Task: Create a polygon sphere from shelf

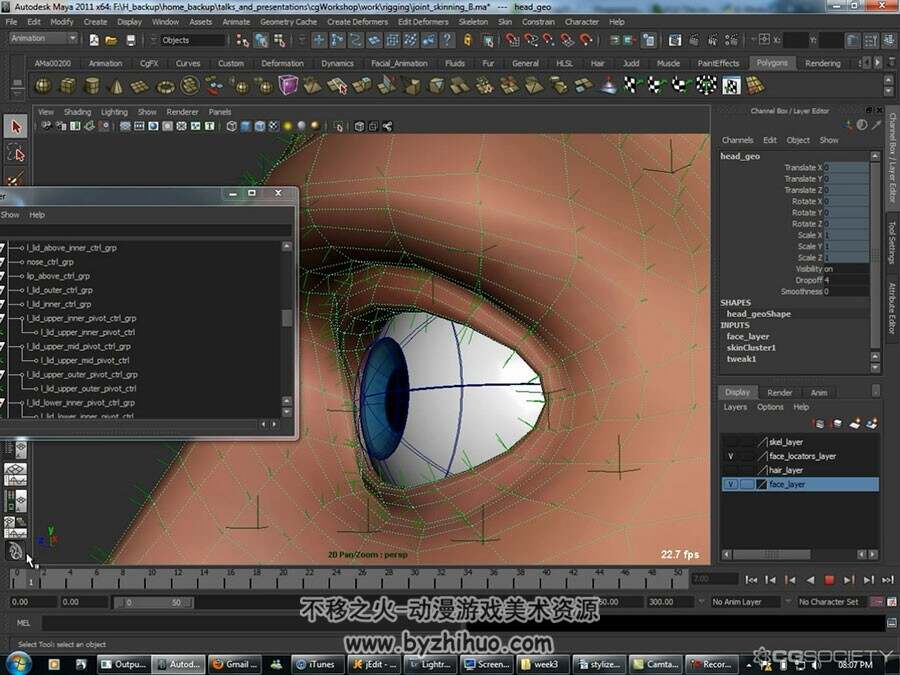Action: [x=43, y=86]
